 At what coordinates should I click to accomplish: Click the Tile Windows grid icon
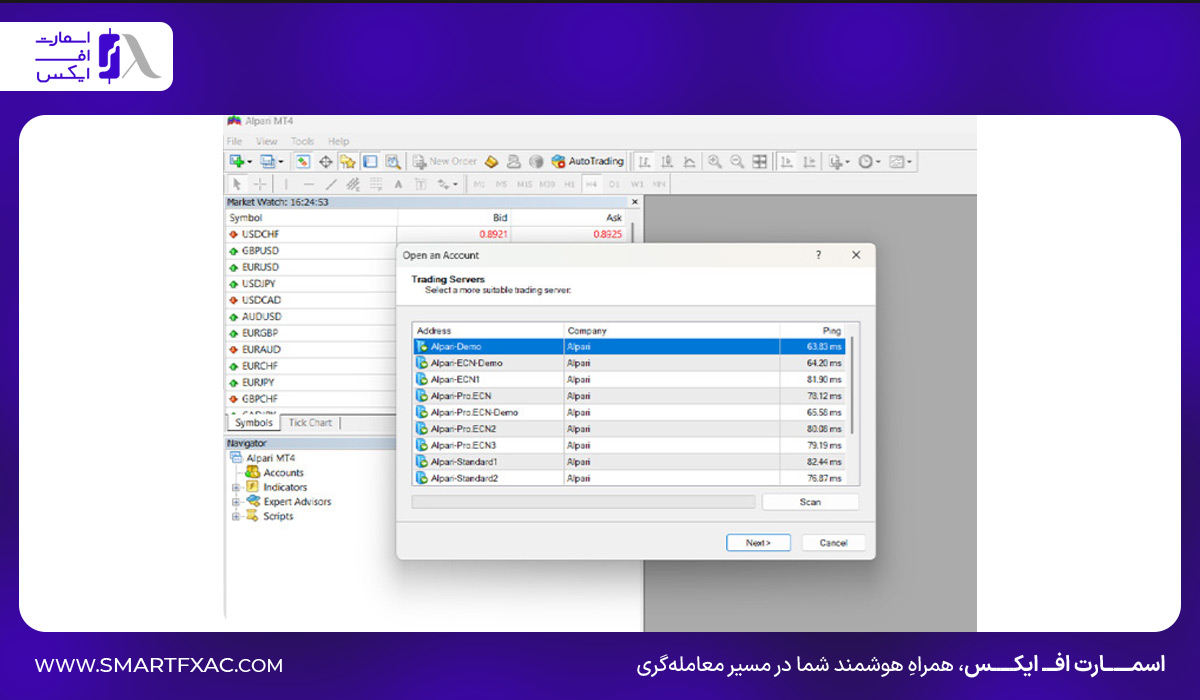coord(759,161)
